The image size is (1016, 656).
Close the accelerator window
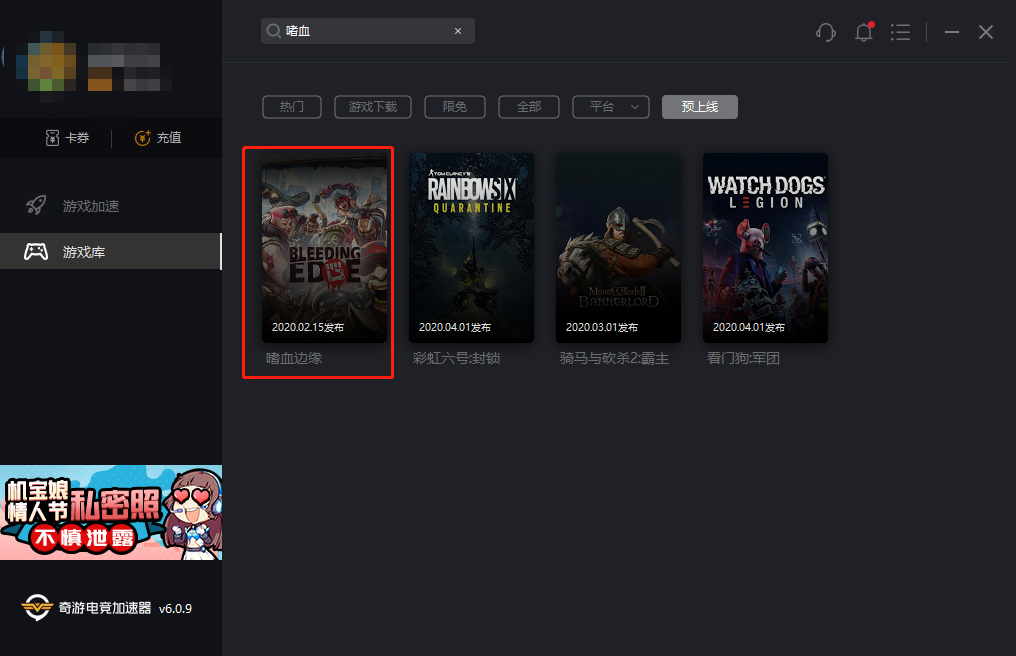point(986,32)
